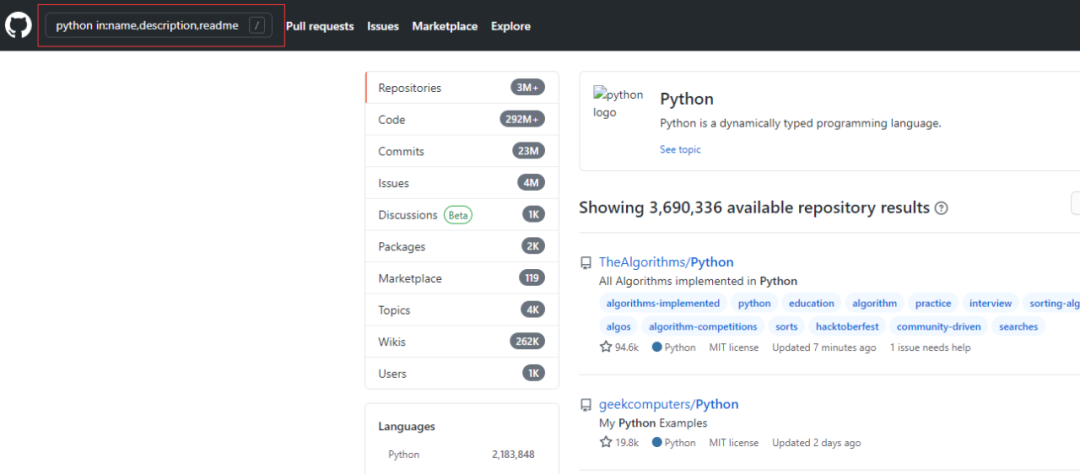Click the Python language dot for TheAlgorithms
This screenshot has width=1080, height=474.
tap(656, 347)
